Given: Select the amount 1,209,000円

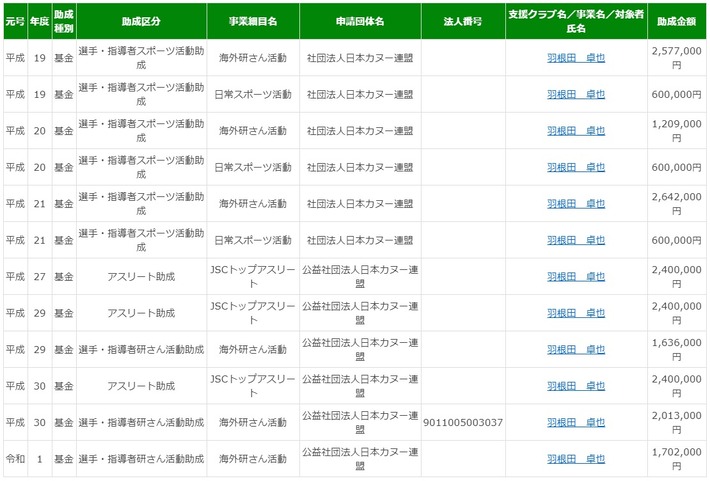Looking at the screenshot, I should (676, 131).
